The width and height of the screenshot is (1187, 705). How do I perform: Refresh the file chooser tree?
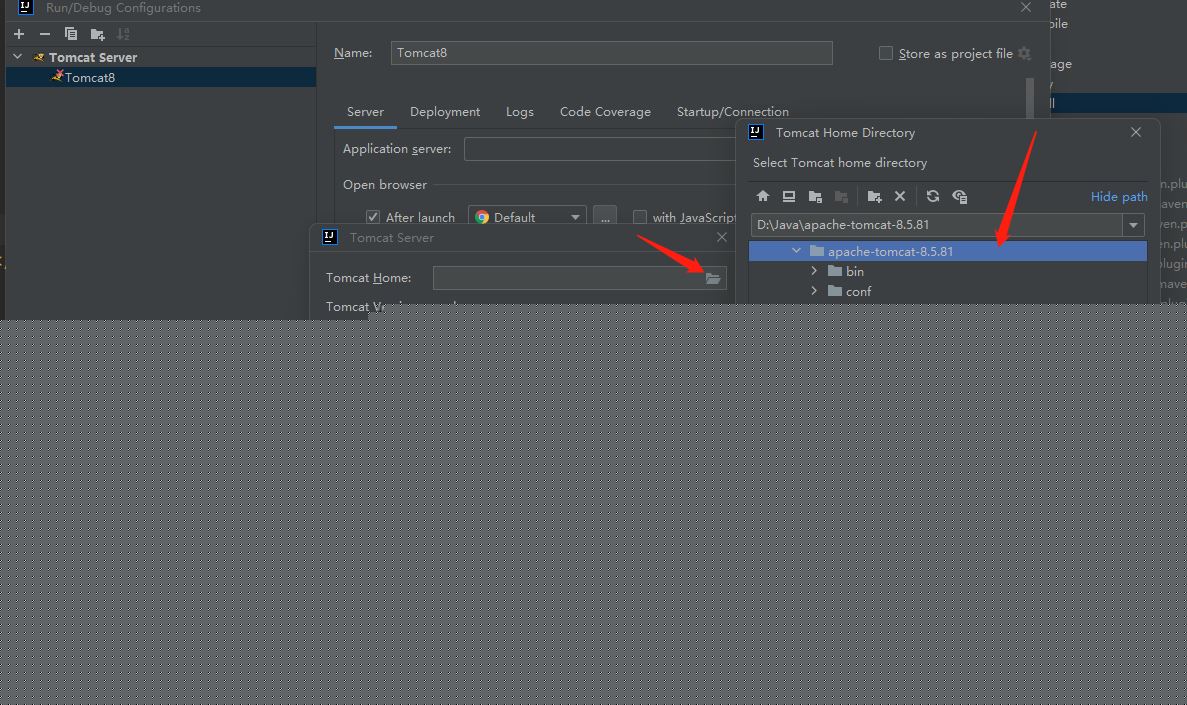(x=933, y=196)
